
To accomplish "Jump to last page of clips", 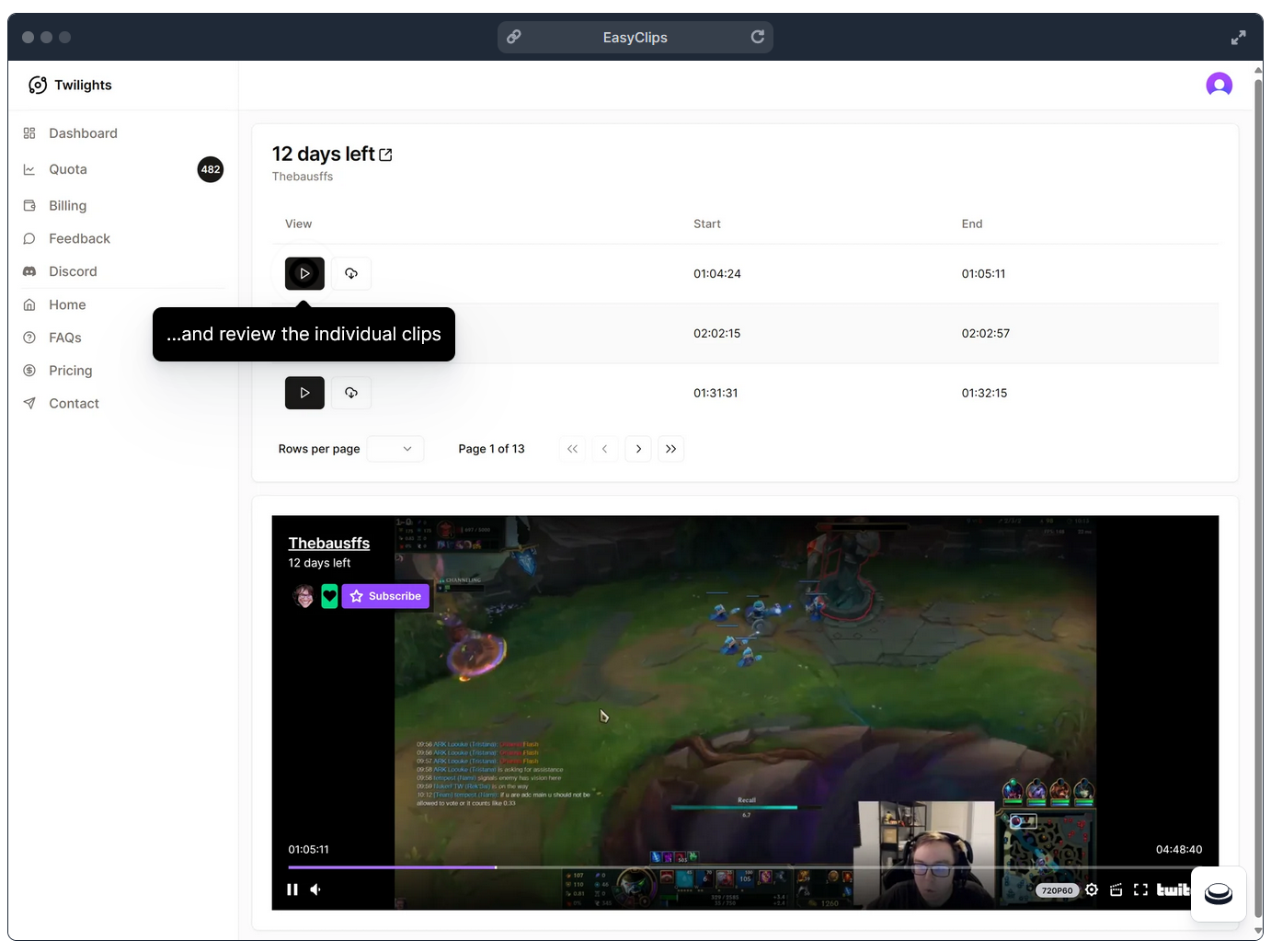I will coord(670,449).
